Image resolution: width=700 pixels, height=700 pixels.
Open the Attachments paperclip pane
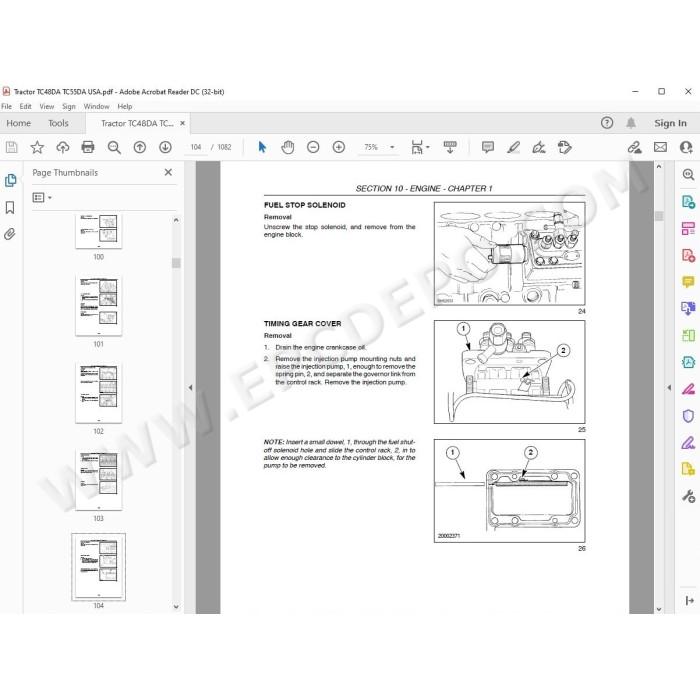click(10, 234)
